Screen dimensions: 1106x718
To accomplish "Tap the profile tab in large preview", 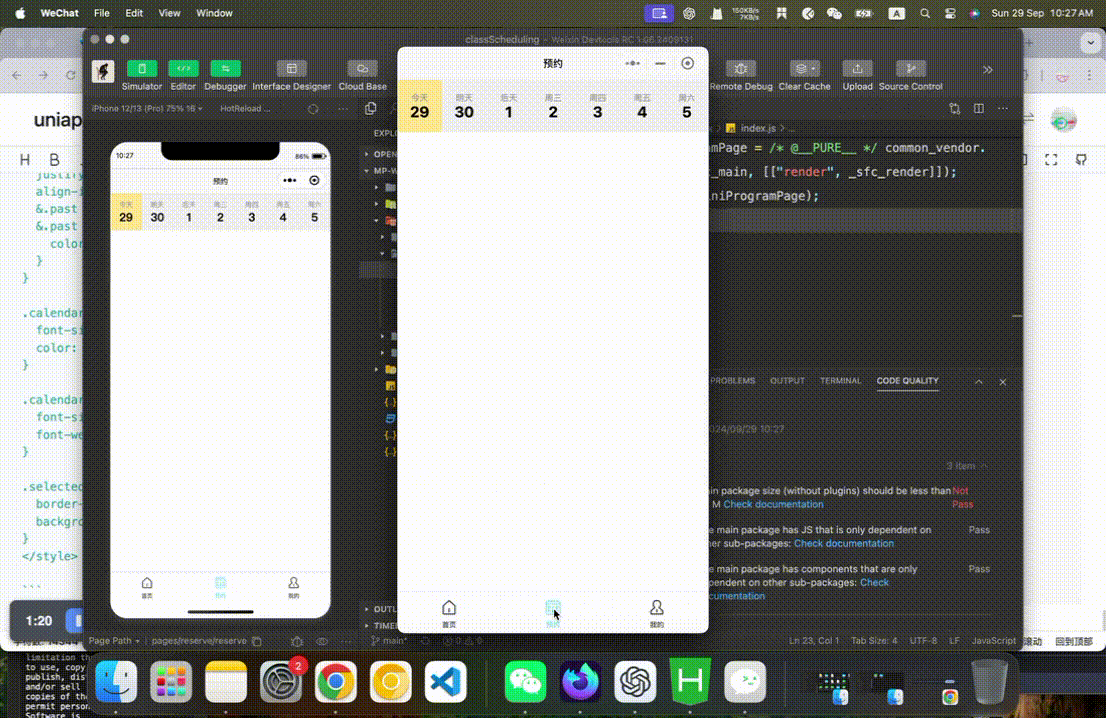I will [x=657, y=613].
